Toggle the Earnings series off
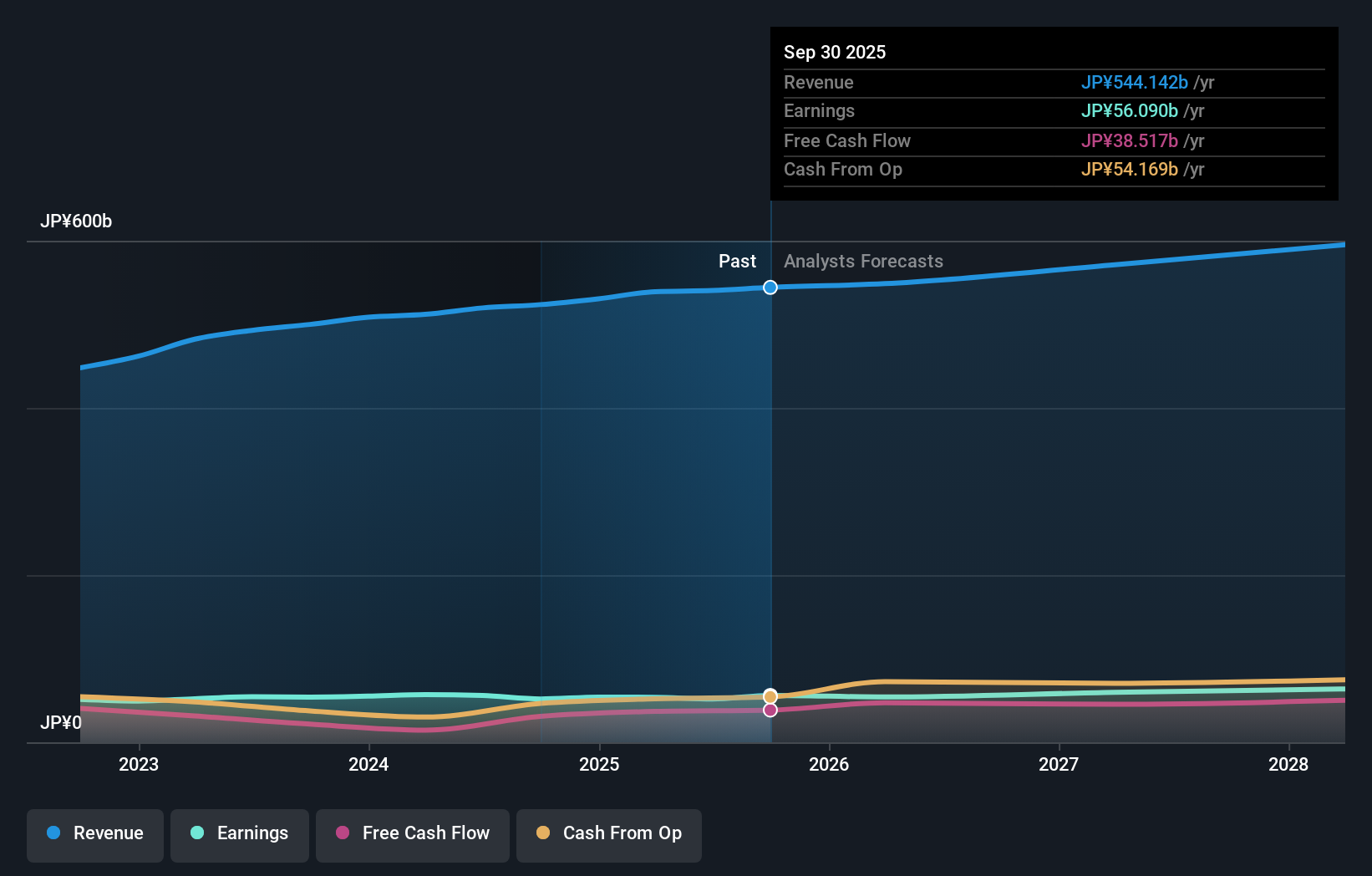 pos(239,835)
